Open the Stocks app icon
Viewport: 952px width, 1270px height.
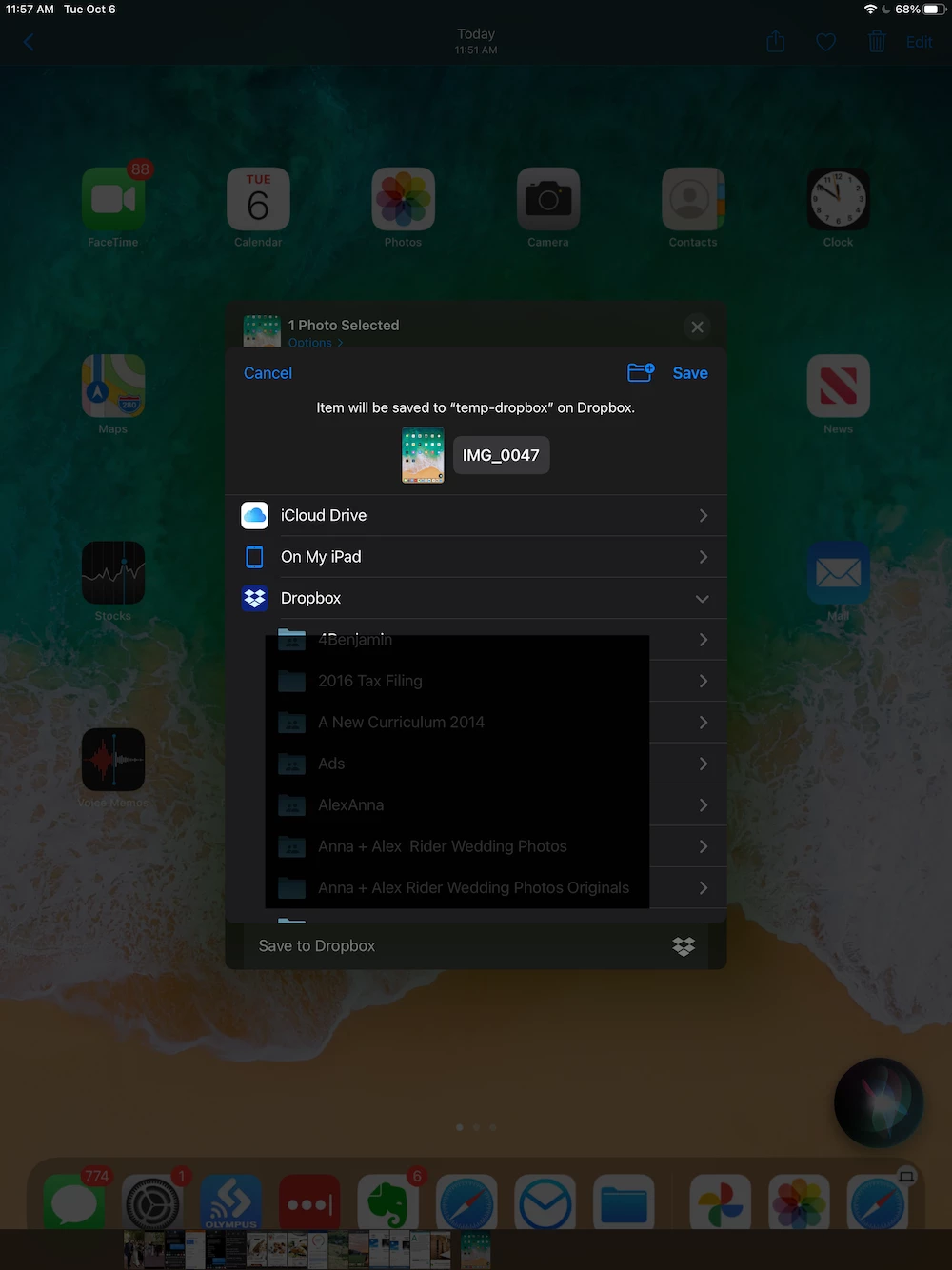click(113, 572)
